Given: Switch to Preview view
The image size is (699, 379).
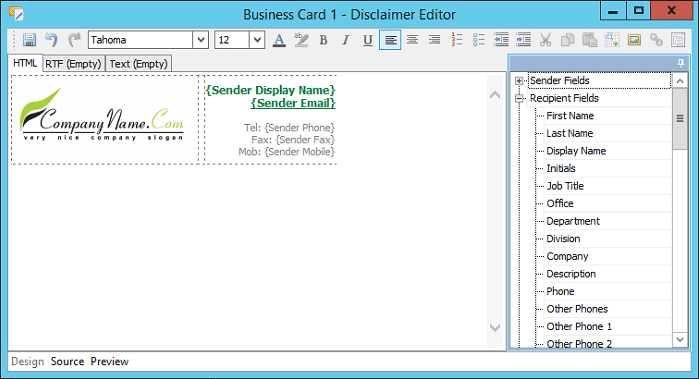Looking at the screenshot, I should (110, 362).
